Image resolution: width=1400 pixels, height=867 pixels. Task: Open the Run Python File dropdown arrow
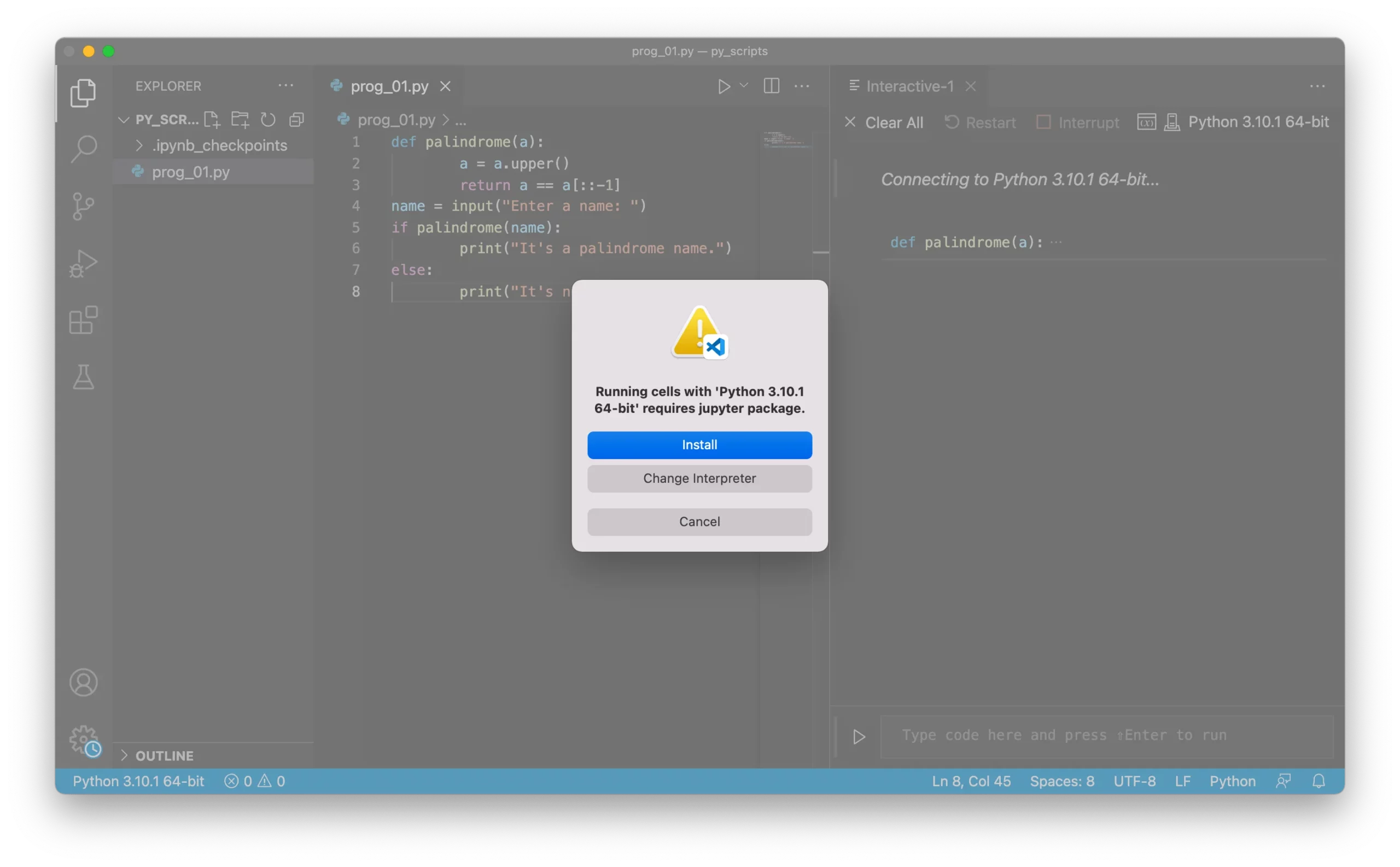[x=744, y=85]
